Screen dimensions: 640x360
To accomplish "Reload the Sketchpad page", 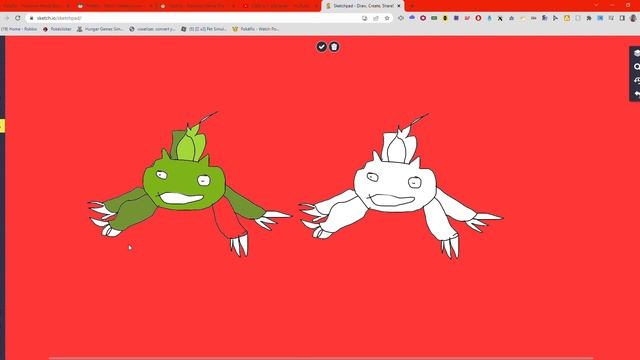I will (x=18, y=18).
